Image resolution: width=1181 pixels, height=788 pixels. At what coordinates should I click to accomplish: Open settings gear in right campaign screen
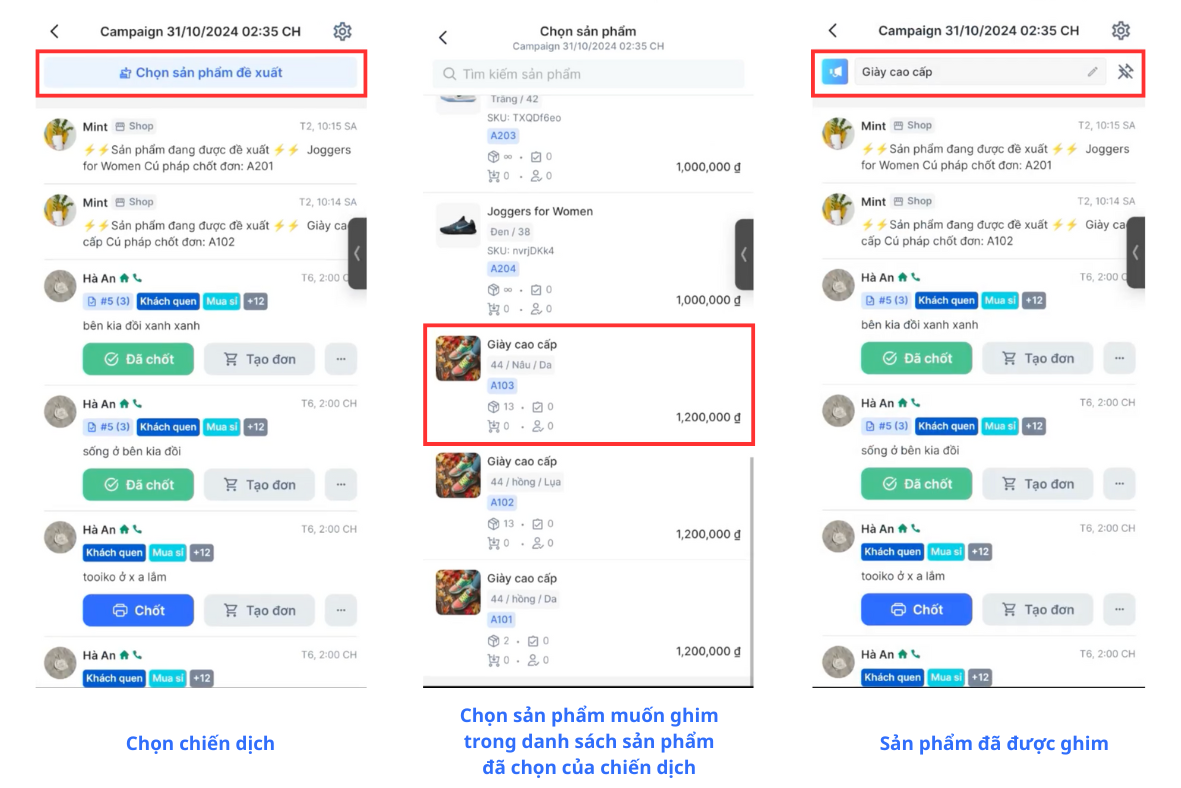click(x=1120, y=31)
